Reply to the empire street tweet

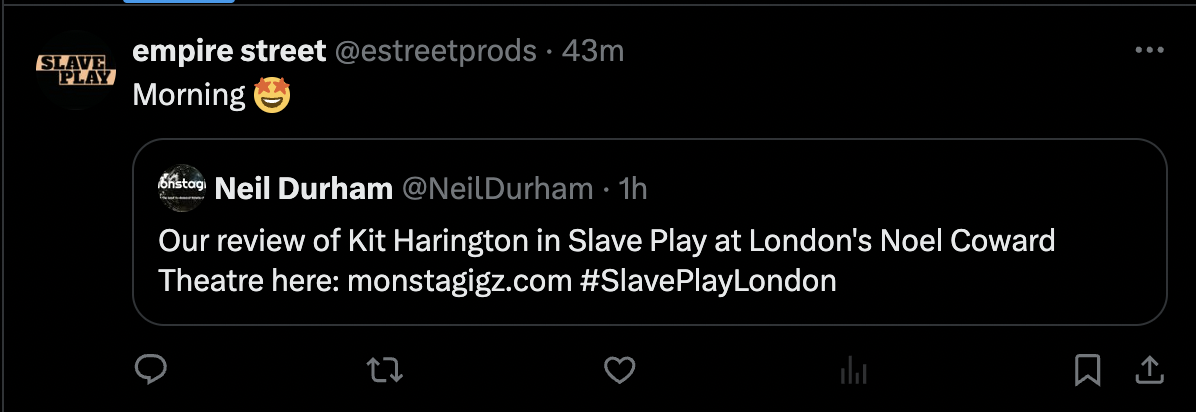click(x=150, y=370)
